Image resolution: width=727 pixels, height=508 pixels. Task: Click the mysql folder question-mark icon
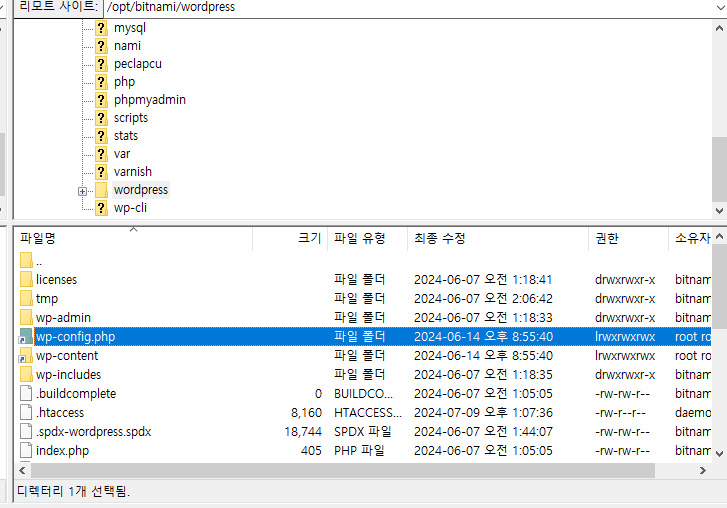pyautogui.click(x=101, y=28)
